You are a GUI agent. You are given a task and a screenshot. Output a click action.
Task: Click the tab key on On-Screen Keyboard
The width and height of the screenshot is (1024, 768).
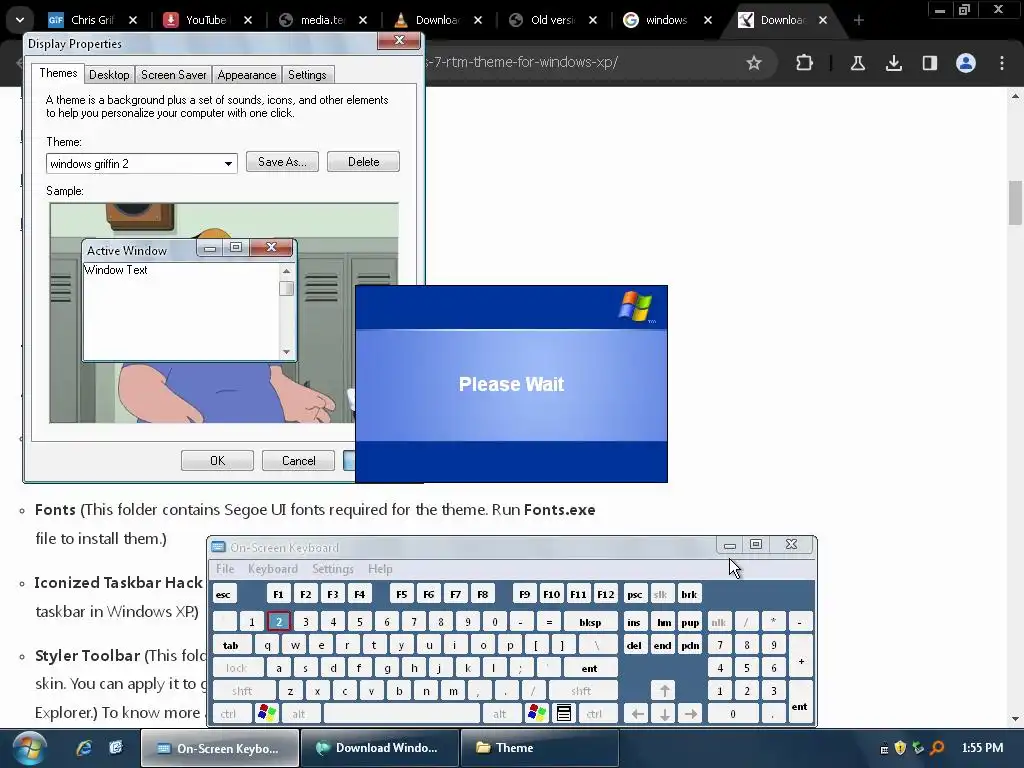(232, 645)
